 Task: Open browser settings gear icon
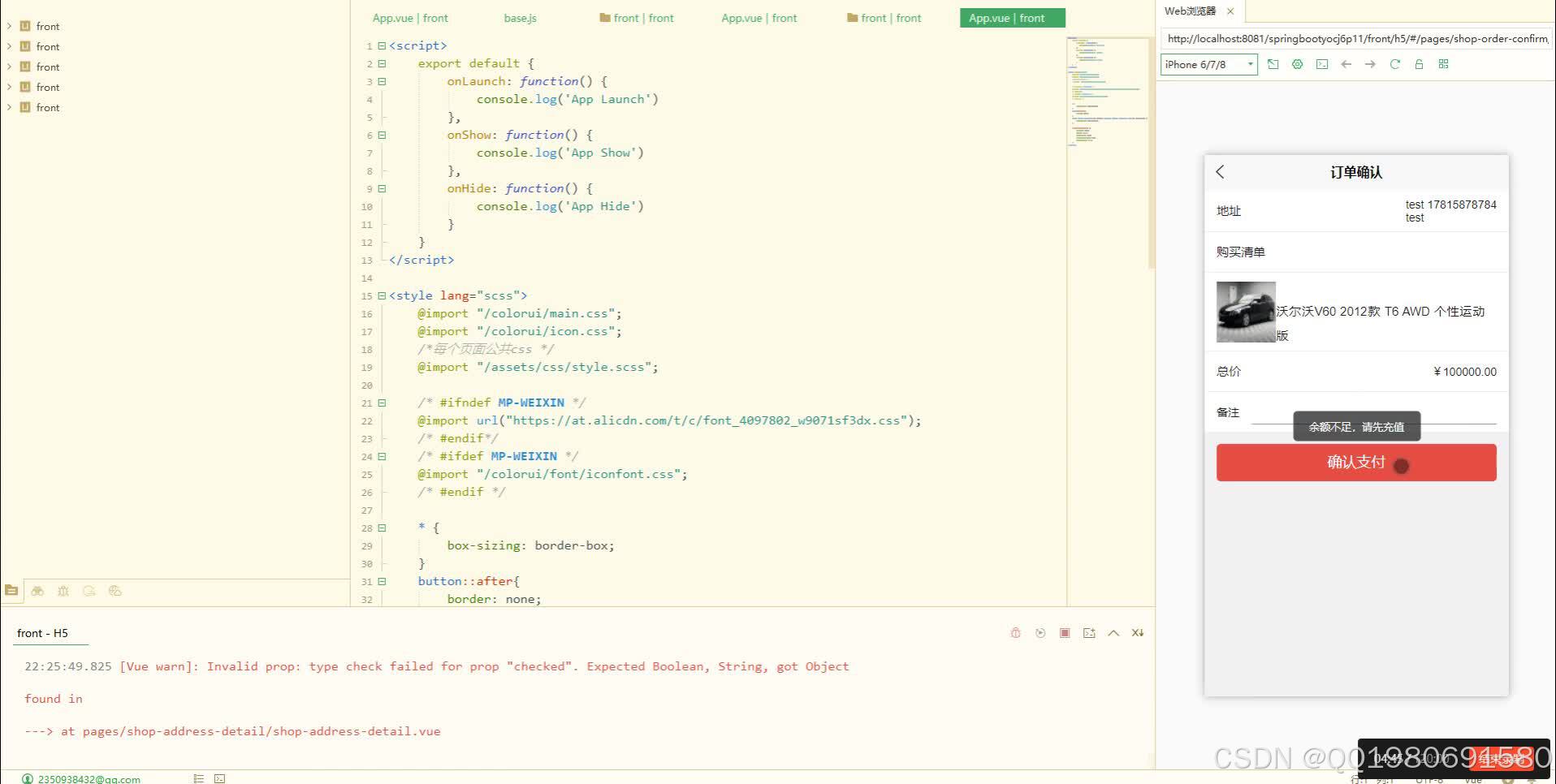pos(1297,64)
